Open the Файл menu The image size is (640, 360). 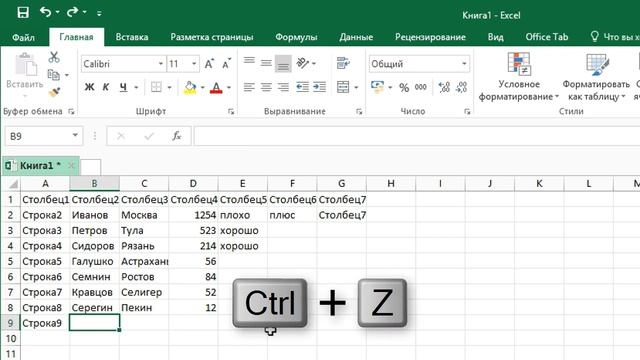click(23, 37)
